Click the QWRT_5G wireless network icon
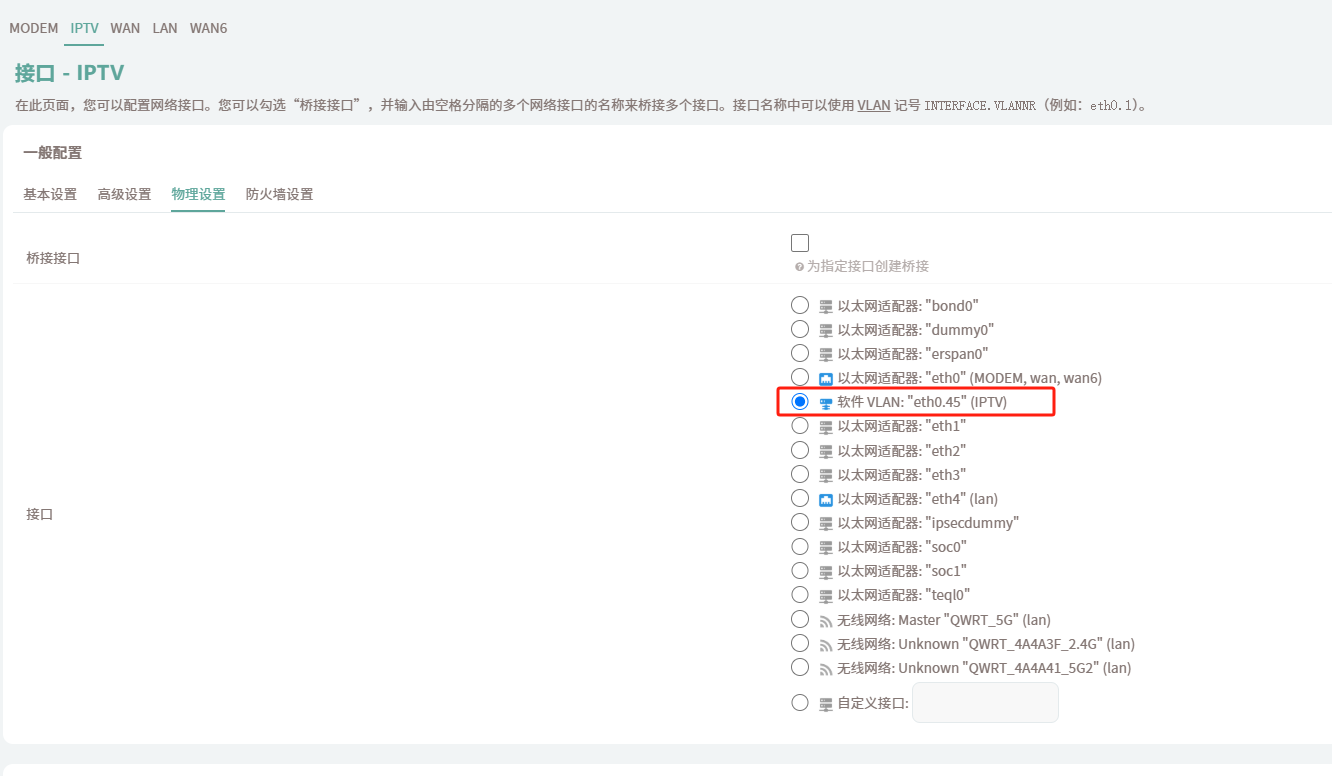 pos(826,621)
